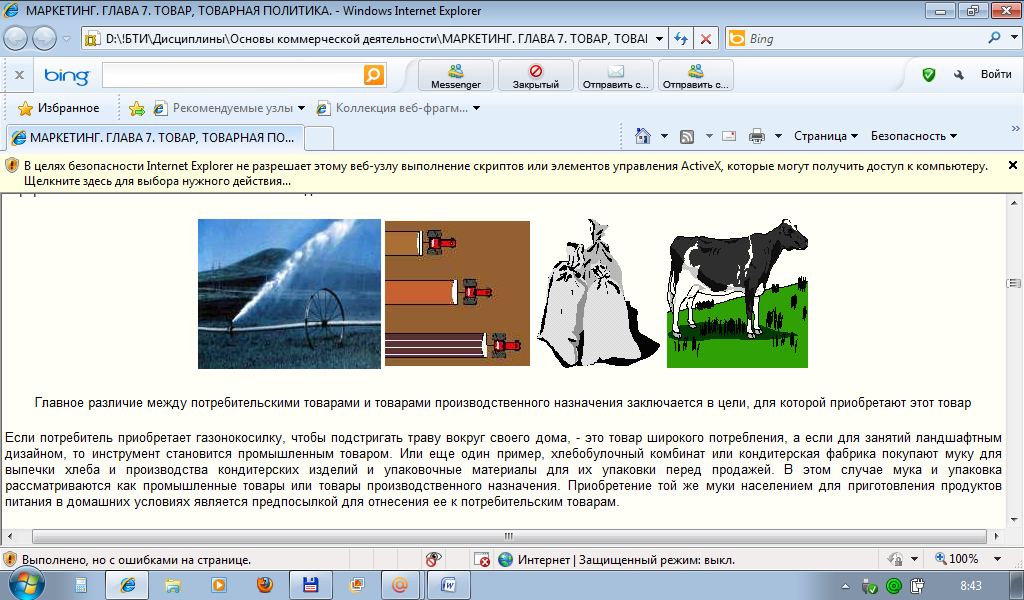Open the Рекомендуемые узлы dropdown
The height and width of the screenshot is (600, 1024).
click(x=229, y=108)
